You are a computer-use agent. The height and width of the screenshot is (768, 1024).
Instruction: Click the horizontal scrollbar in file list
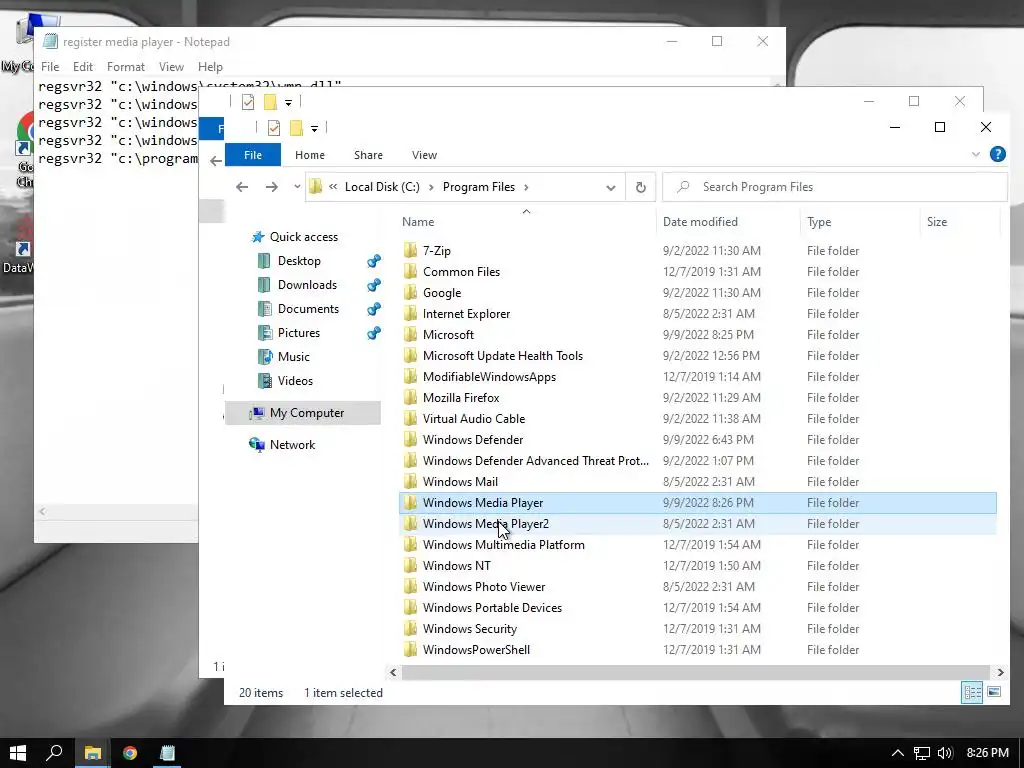(694, 672)
